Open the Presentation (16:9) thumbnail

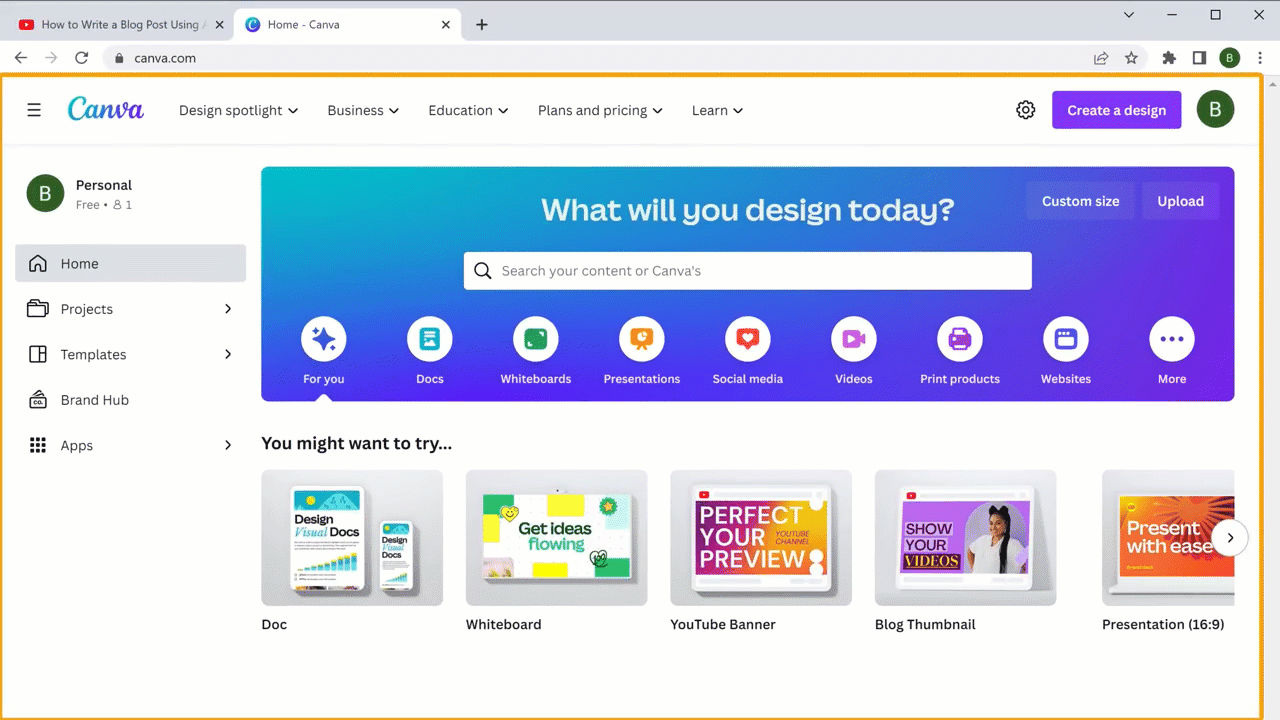pyautogui.click(x=1168, y=538)
